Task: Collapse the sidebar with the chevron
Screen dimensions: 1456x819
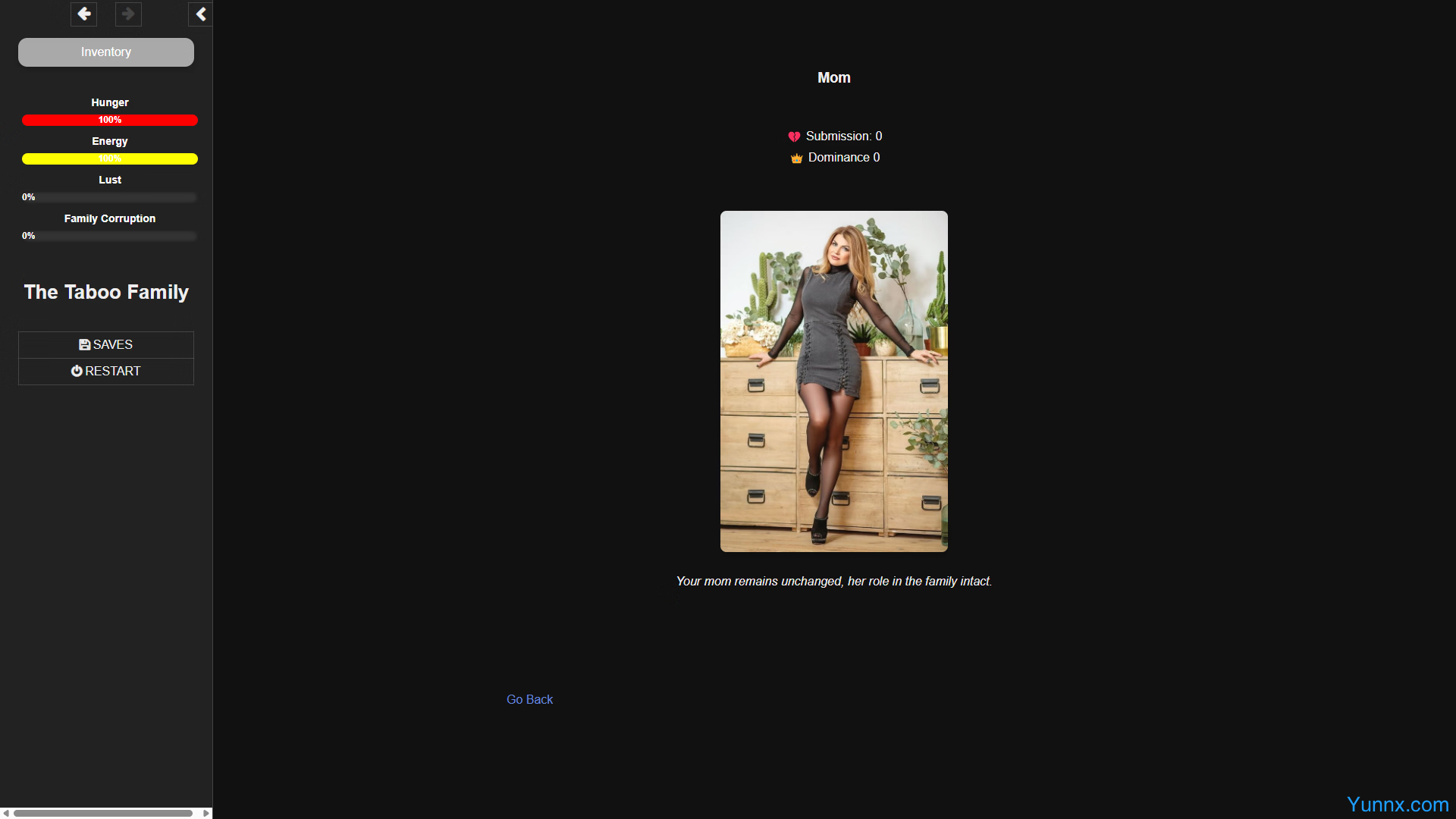Action: point(201,14)
